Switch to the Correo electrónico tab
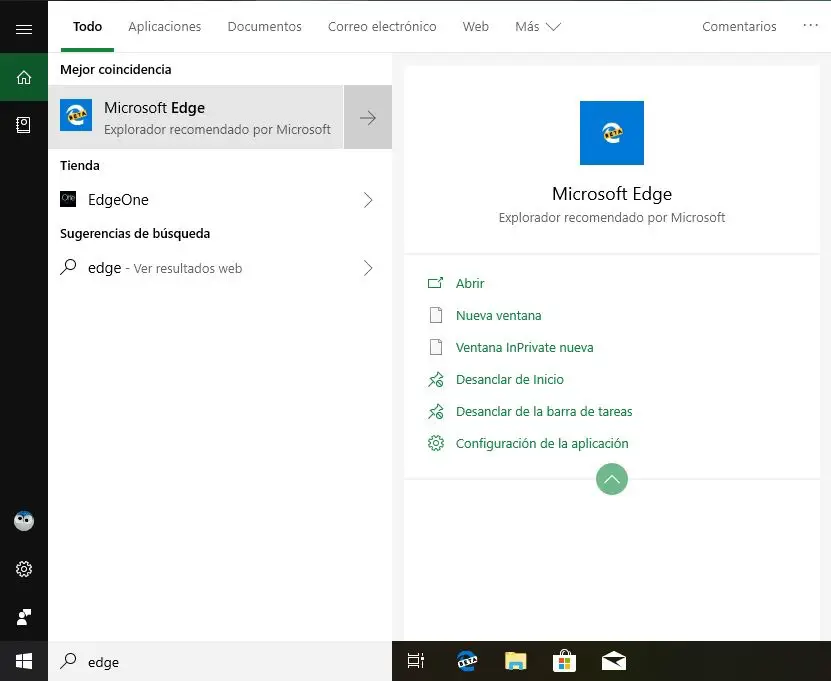Screen dimensions: 831x681 tap(382, 26)
